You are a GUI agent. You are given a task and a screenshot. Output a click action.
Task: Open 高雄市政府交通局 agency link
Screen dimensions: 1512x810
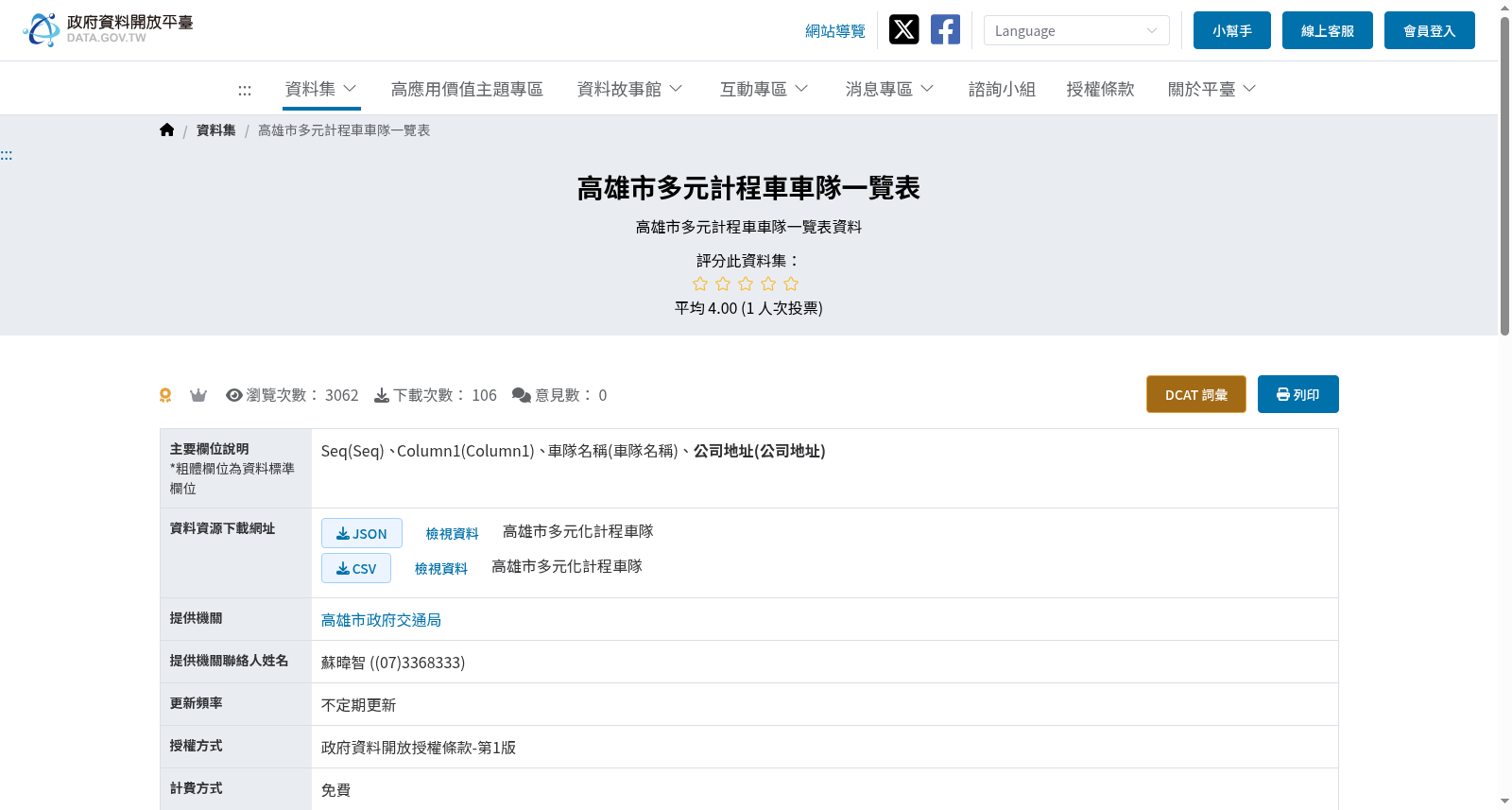[x=381, y=620]
